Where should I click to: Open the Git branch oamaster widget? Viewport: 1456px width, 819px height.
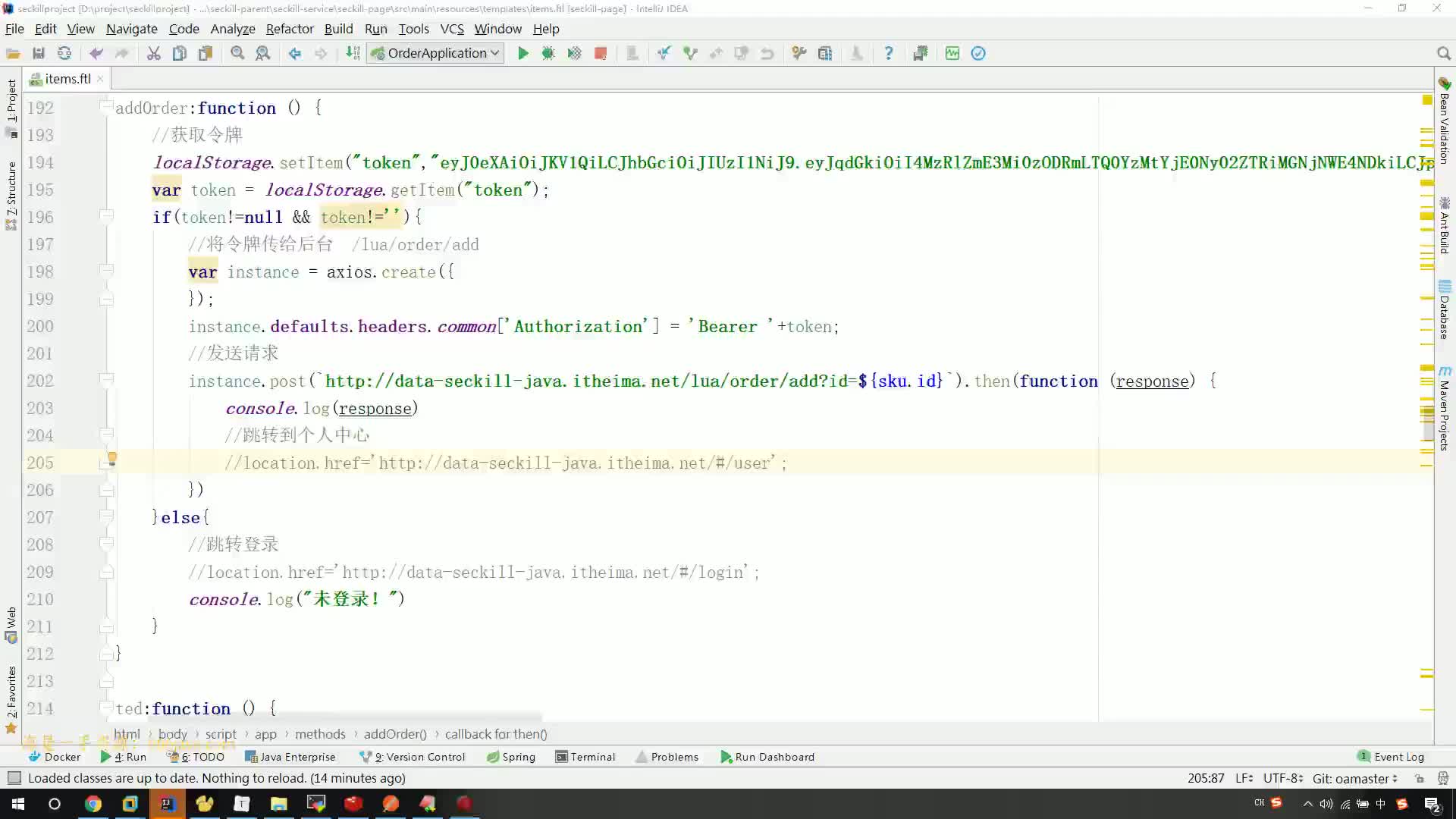1354,778
